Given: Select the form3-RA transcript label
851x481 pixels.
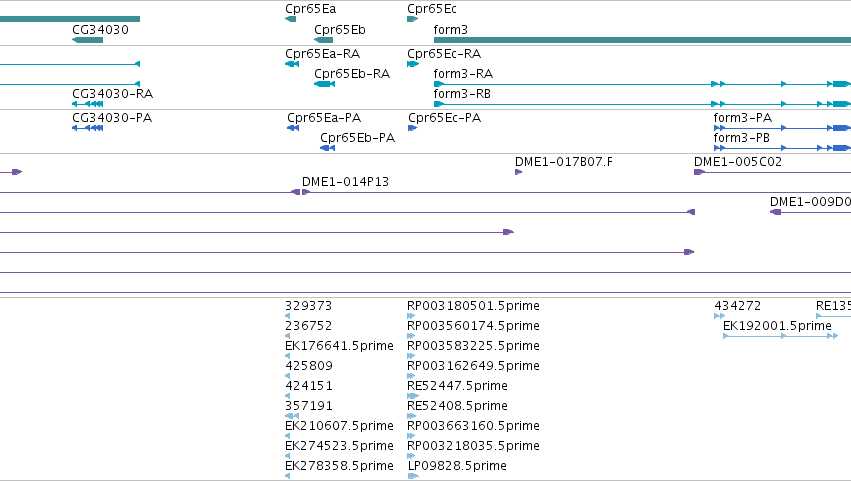Looking at the screenshot, I should 463,74.
